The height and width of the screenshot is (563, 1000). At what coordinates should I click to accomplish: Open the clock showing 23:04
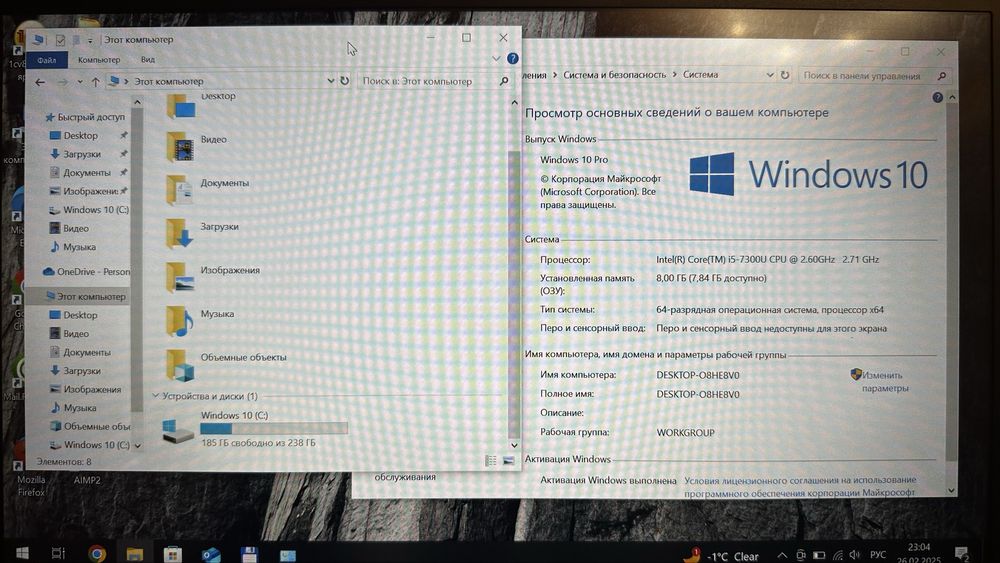tap(918, 554)
